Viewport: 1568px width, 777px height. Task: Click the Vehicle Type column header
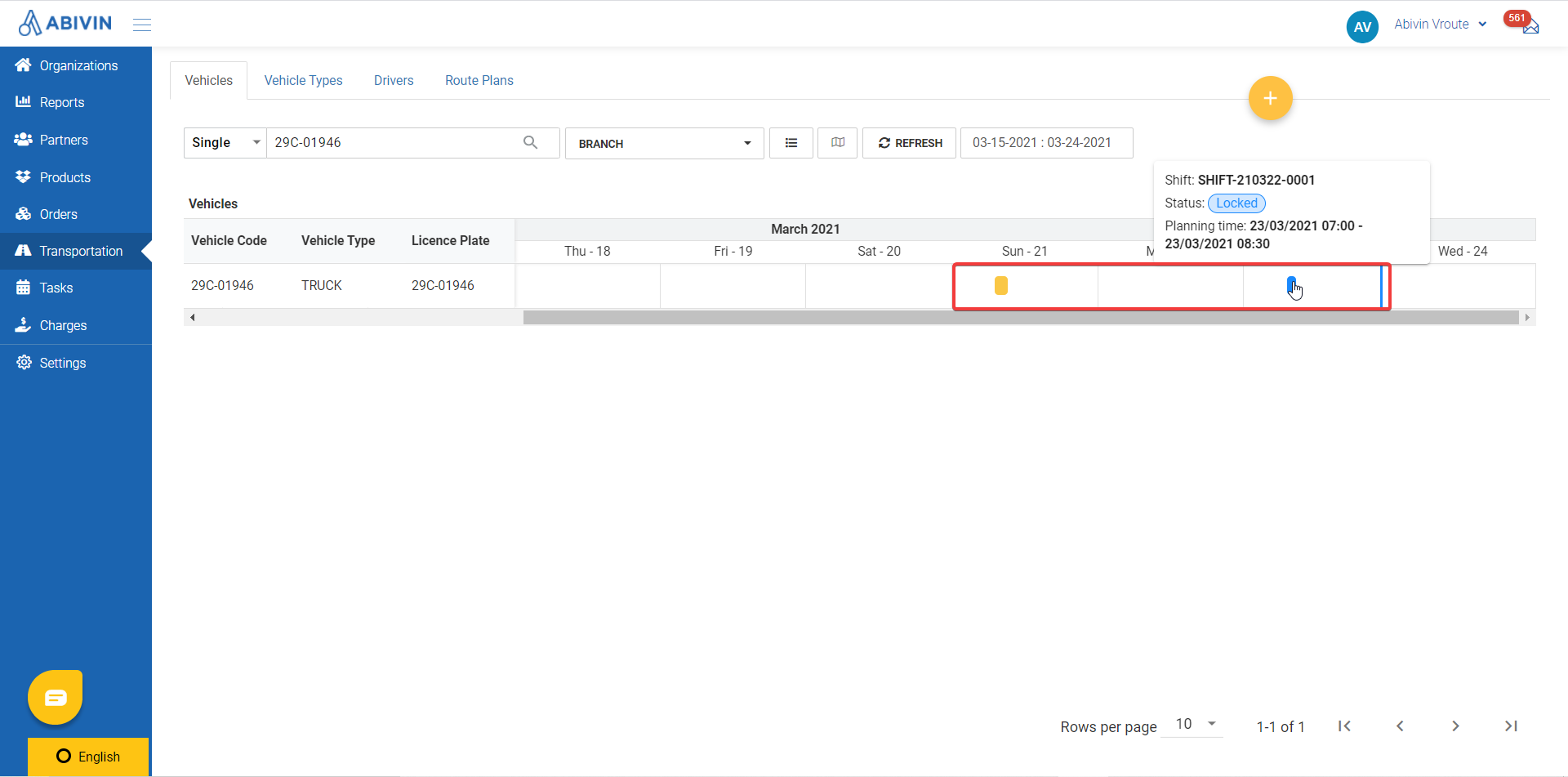tap(338, 240)
